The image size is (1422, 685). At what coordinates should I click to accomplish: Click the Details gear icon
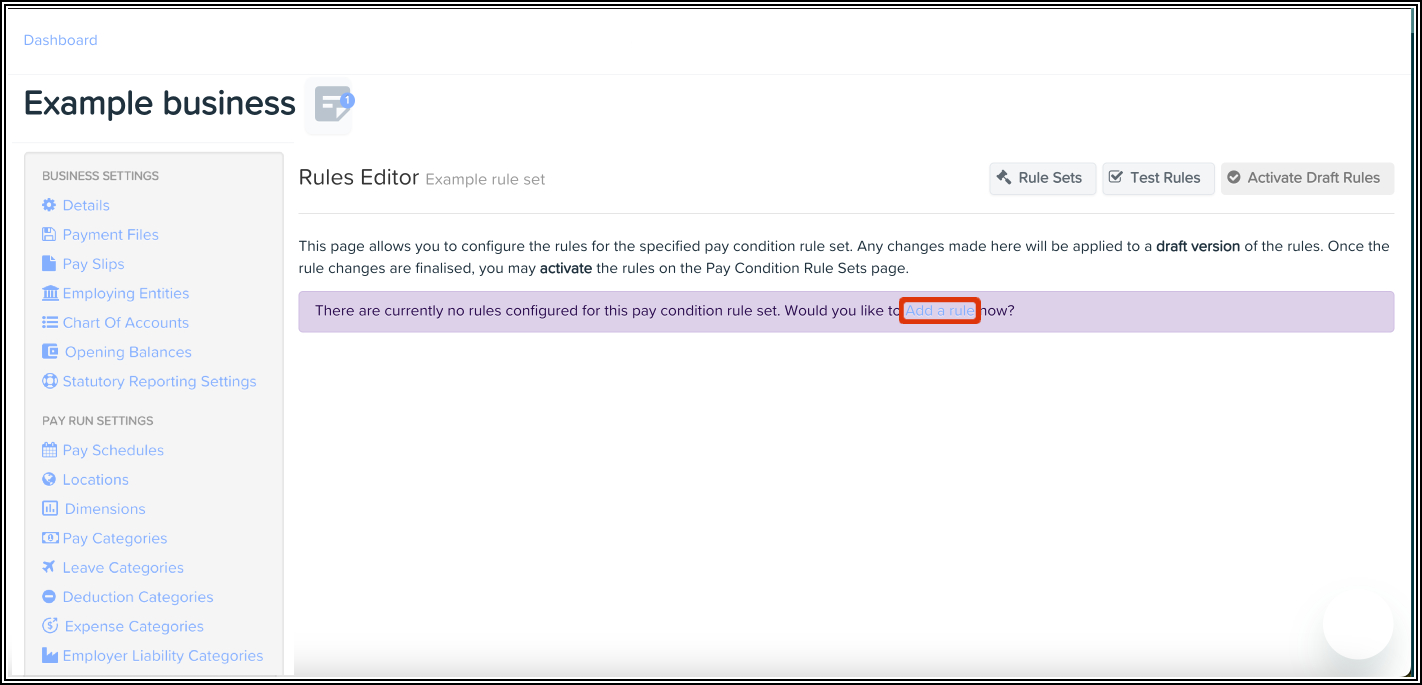pos(49,205)
